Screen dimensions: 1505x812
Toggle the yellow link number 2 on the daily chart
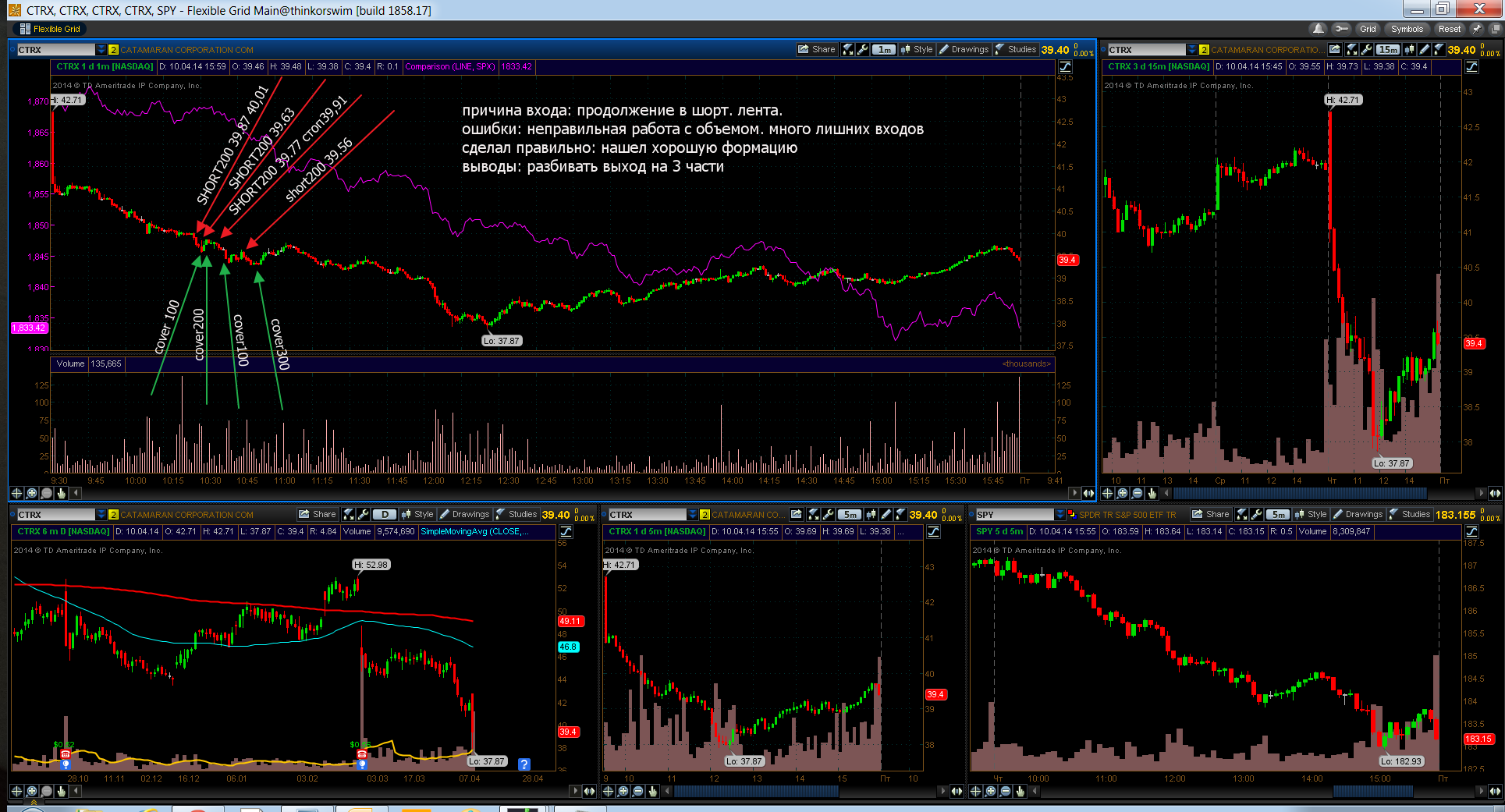[x=113, y=515]
